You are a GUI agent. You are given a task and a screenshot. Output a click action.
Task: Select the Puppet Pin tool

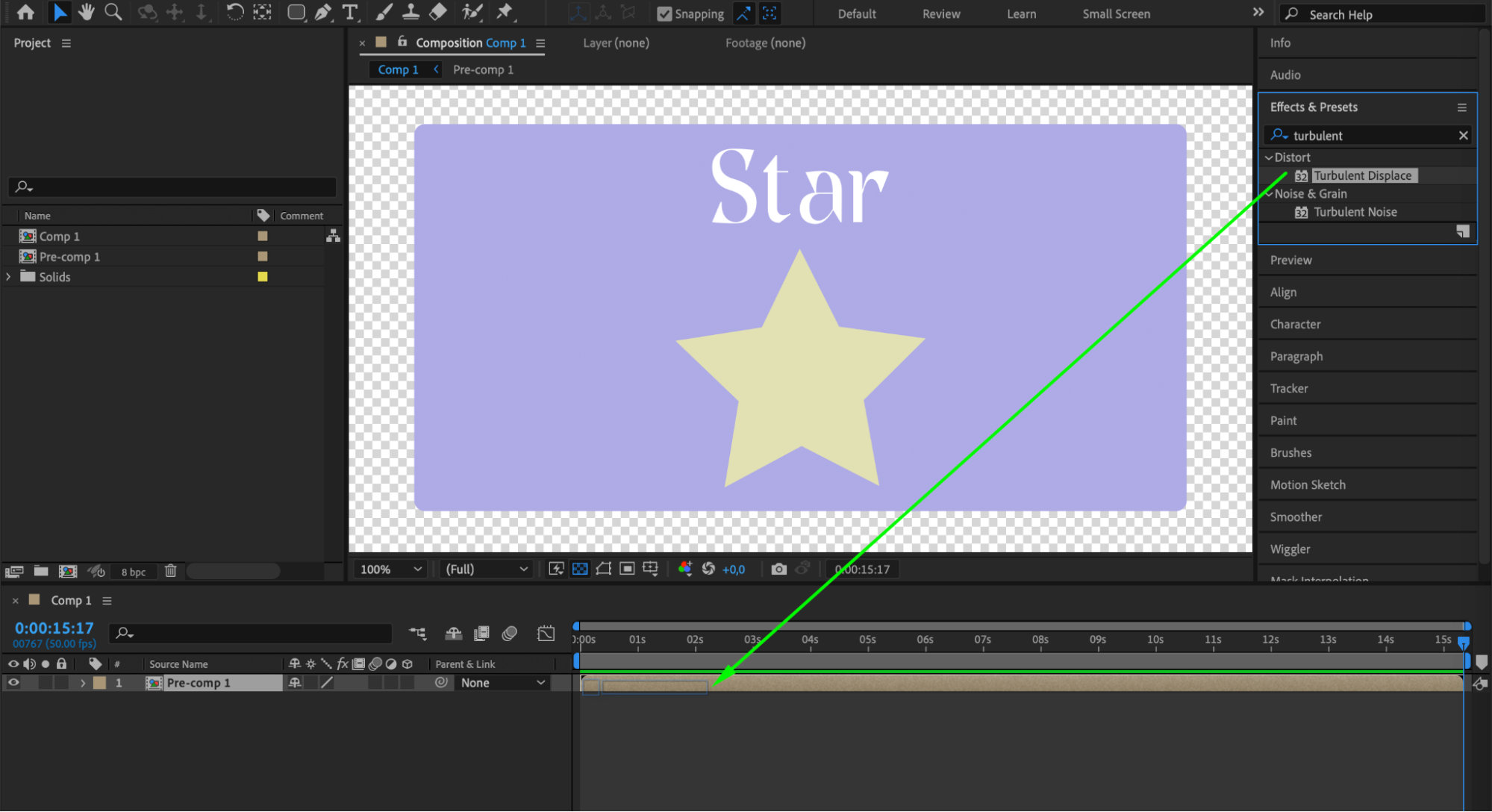click(505, 12)
